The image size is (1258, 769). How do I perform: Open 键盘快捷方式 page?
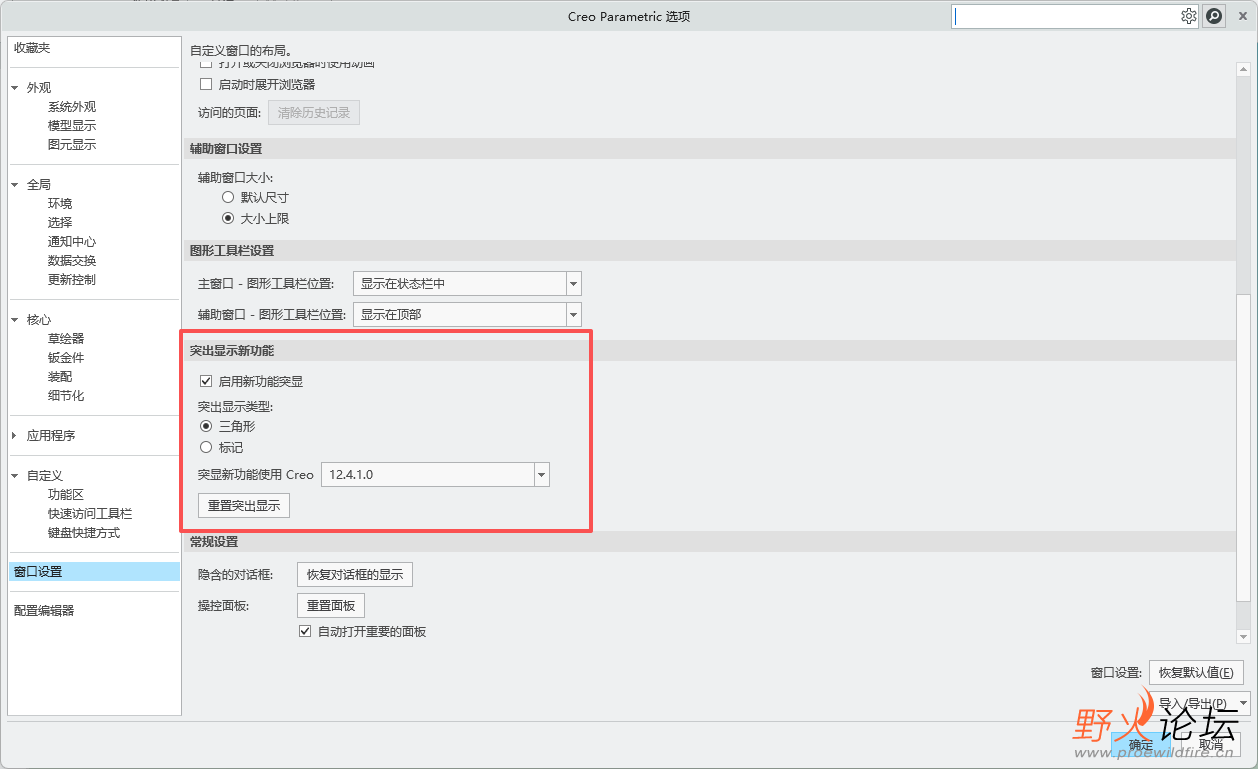pos(84,533)
